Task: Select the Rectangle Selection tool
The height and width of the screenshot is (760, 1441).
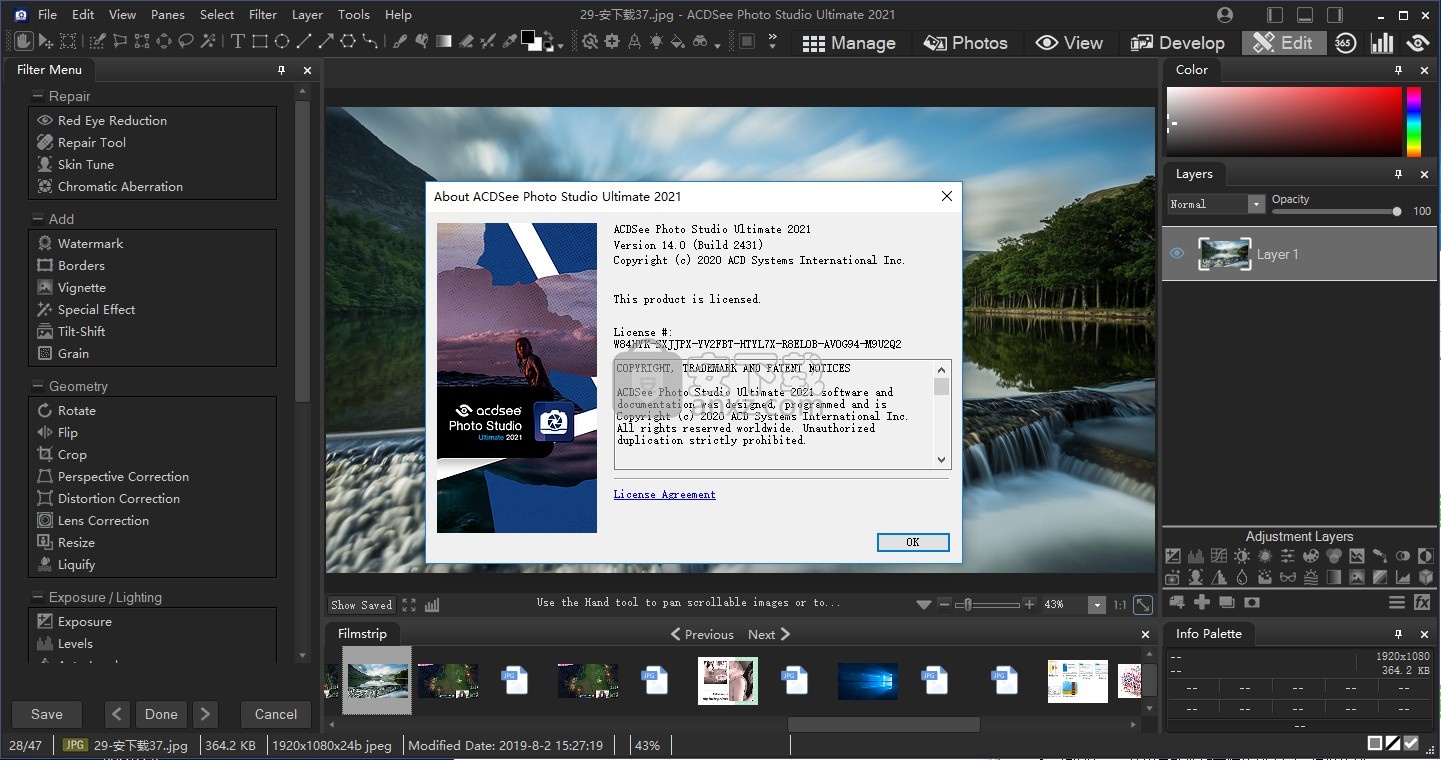Action: click(x=68, y=42)
